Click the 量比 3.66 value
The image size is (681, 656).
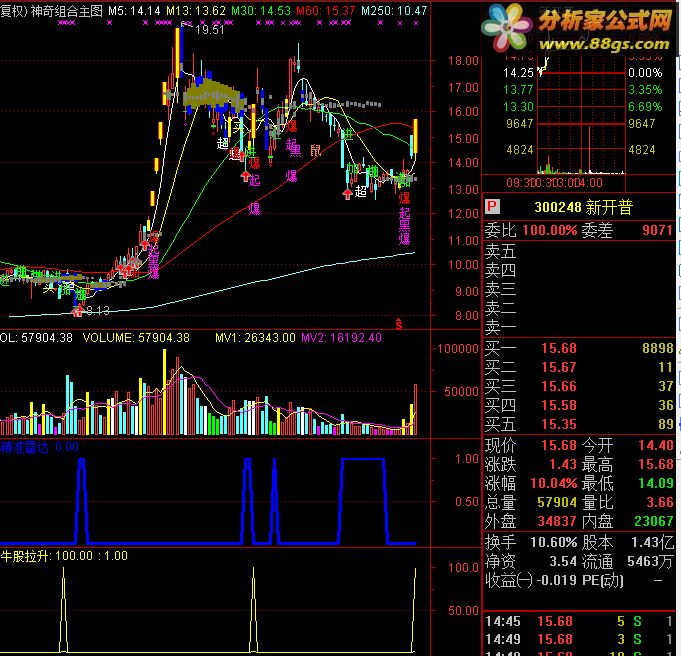660,502
